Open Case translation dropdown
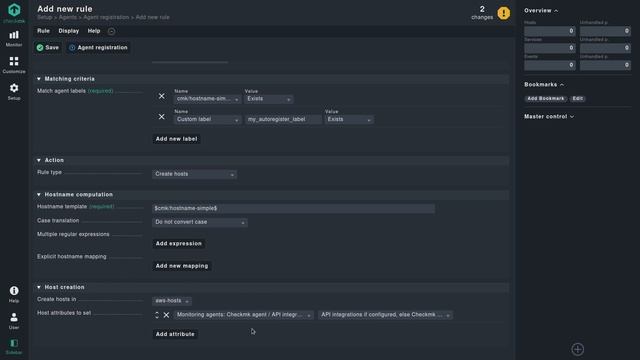640x360 pixels. point(200,222)
